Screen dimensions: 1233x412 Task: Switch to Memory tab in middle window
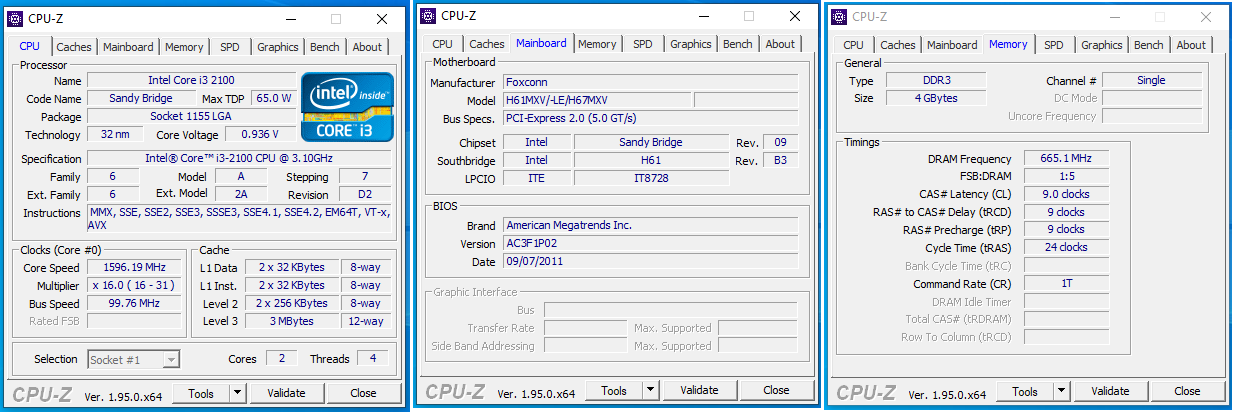tap(597, 44)
